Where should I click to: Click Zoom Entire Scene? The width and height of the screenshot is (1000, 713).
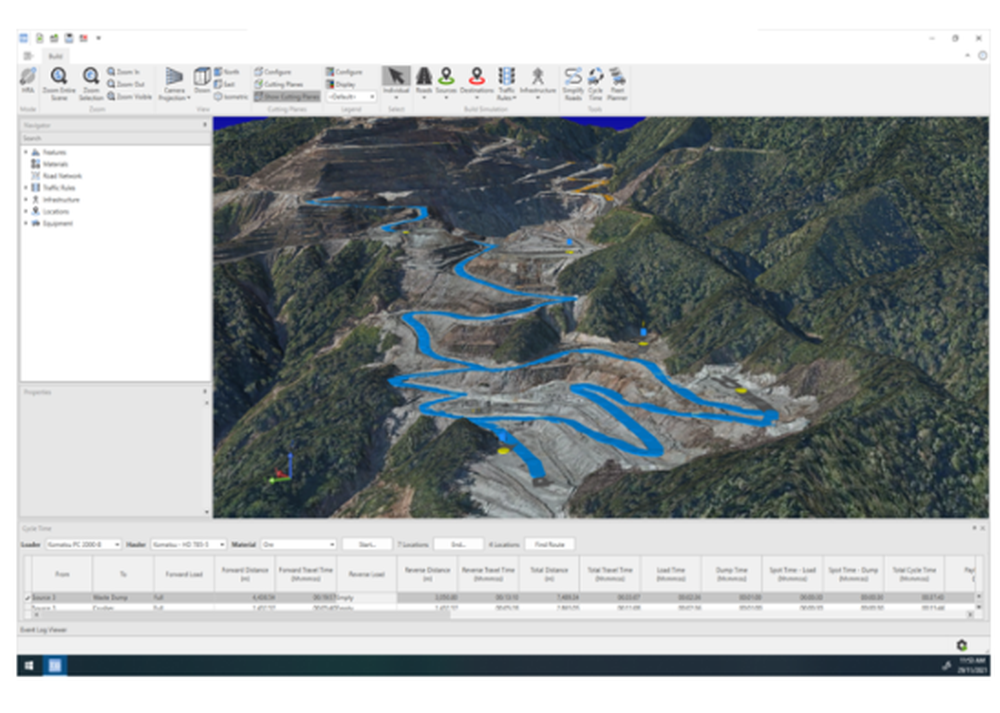59,84
